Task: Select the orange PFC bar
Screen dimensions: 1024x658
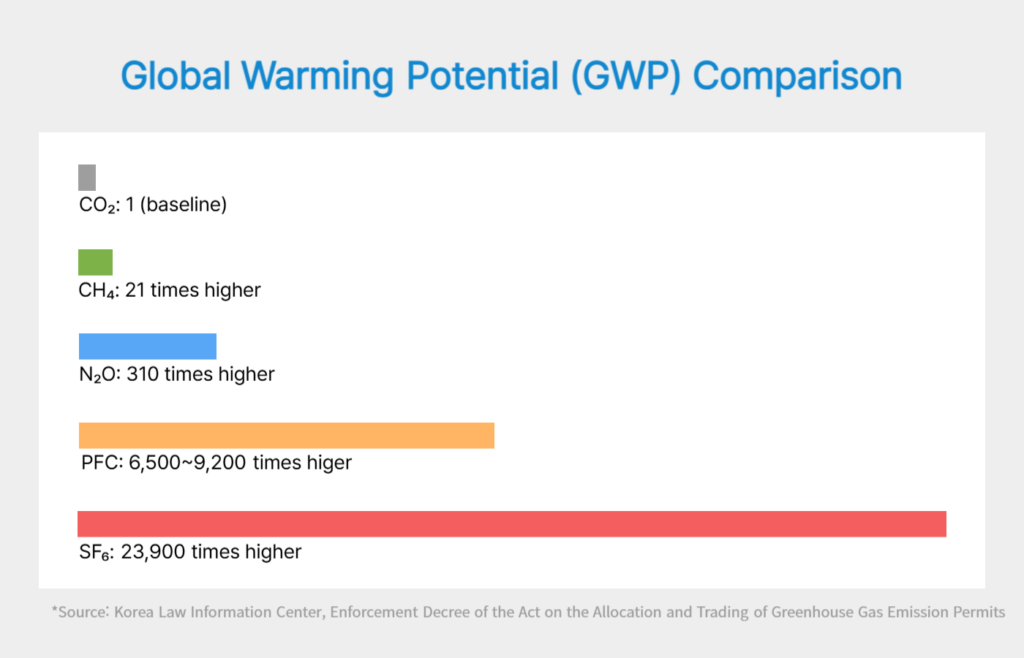Action: pyautogui.click(x=287, y=435)
